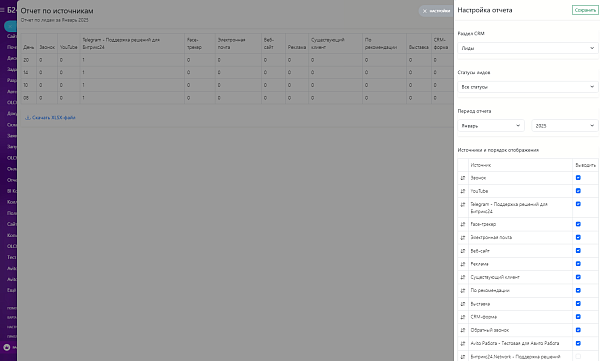
Task: Toggle the Face-трекер display checkbox
Action: (578, 224)
